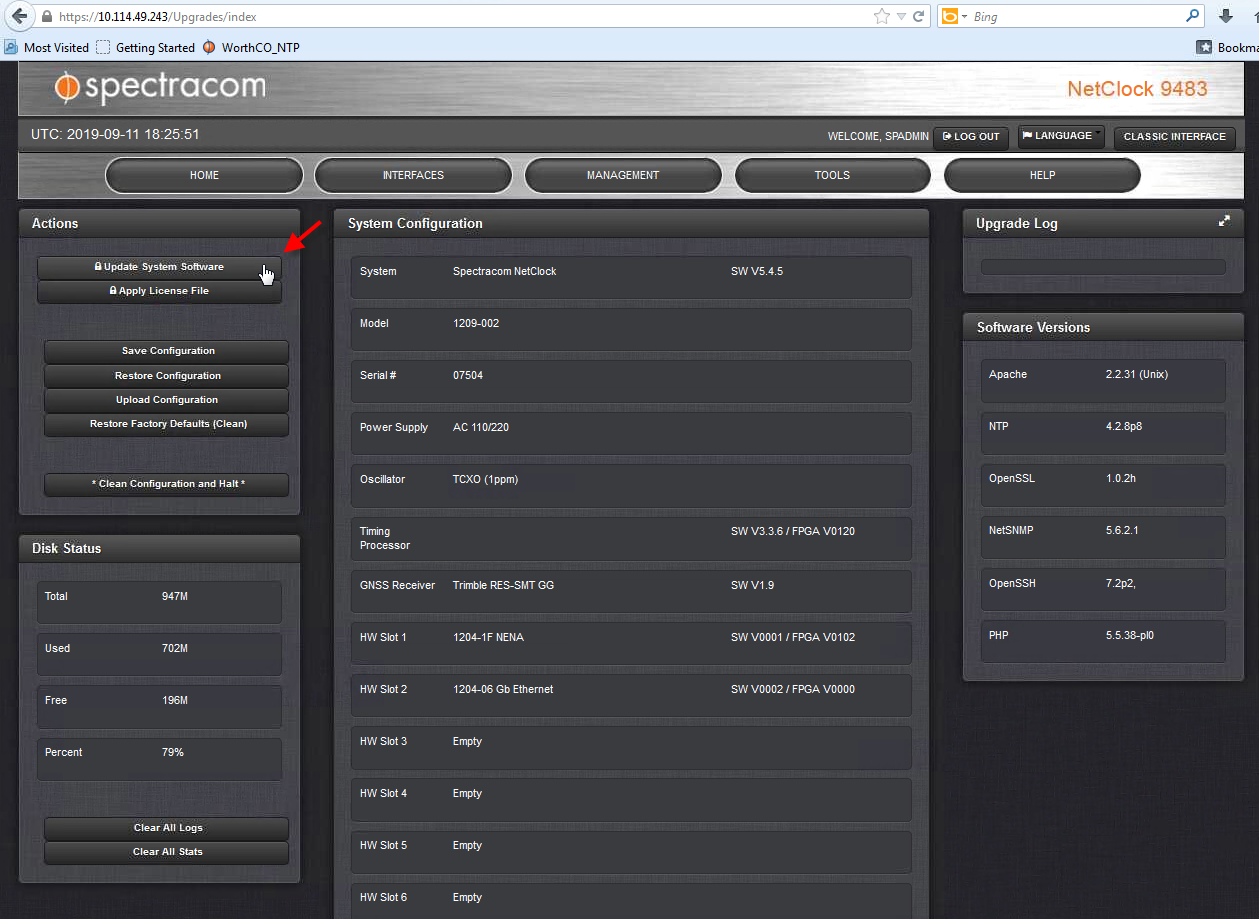This screenshot has height=919, width=1259.
Task: Open the history dropdown arrow in the address bar
Action: 901,16
